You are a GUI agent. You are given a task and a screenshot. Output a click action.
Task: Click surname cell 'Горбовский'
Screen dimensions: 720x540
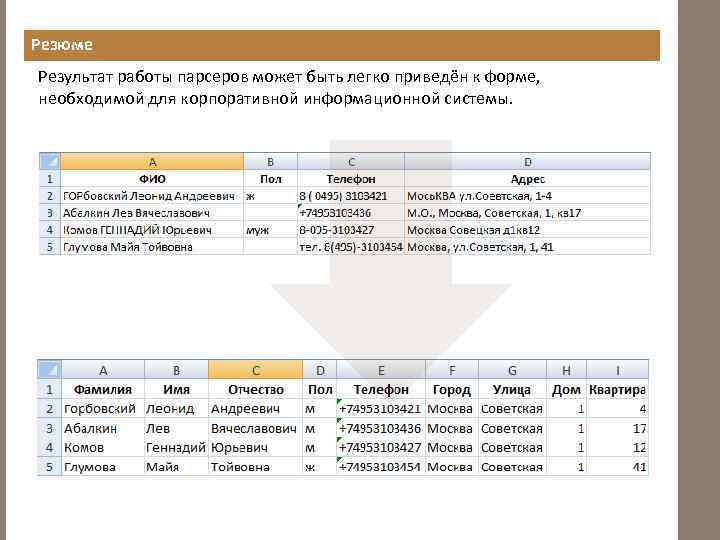click(103, 409)
